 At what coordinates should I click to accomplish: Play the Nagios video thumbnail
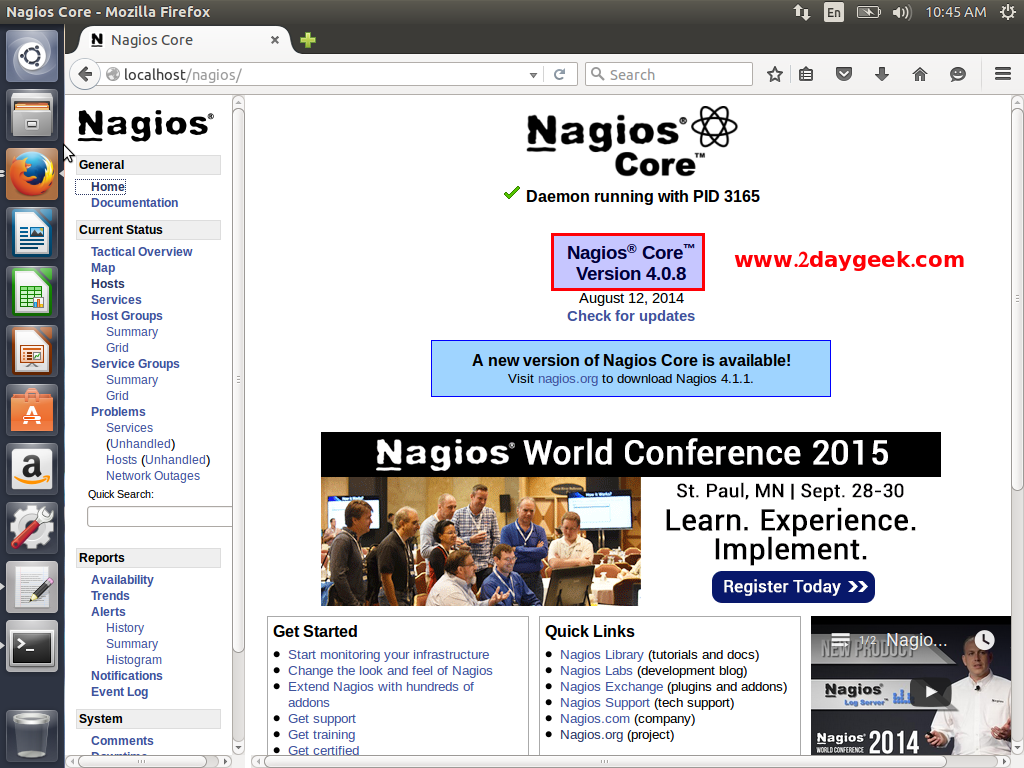click(x=931, y=692)
